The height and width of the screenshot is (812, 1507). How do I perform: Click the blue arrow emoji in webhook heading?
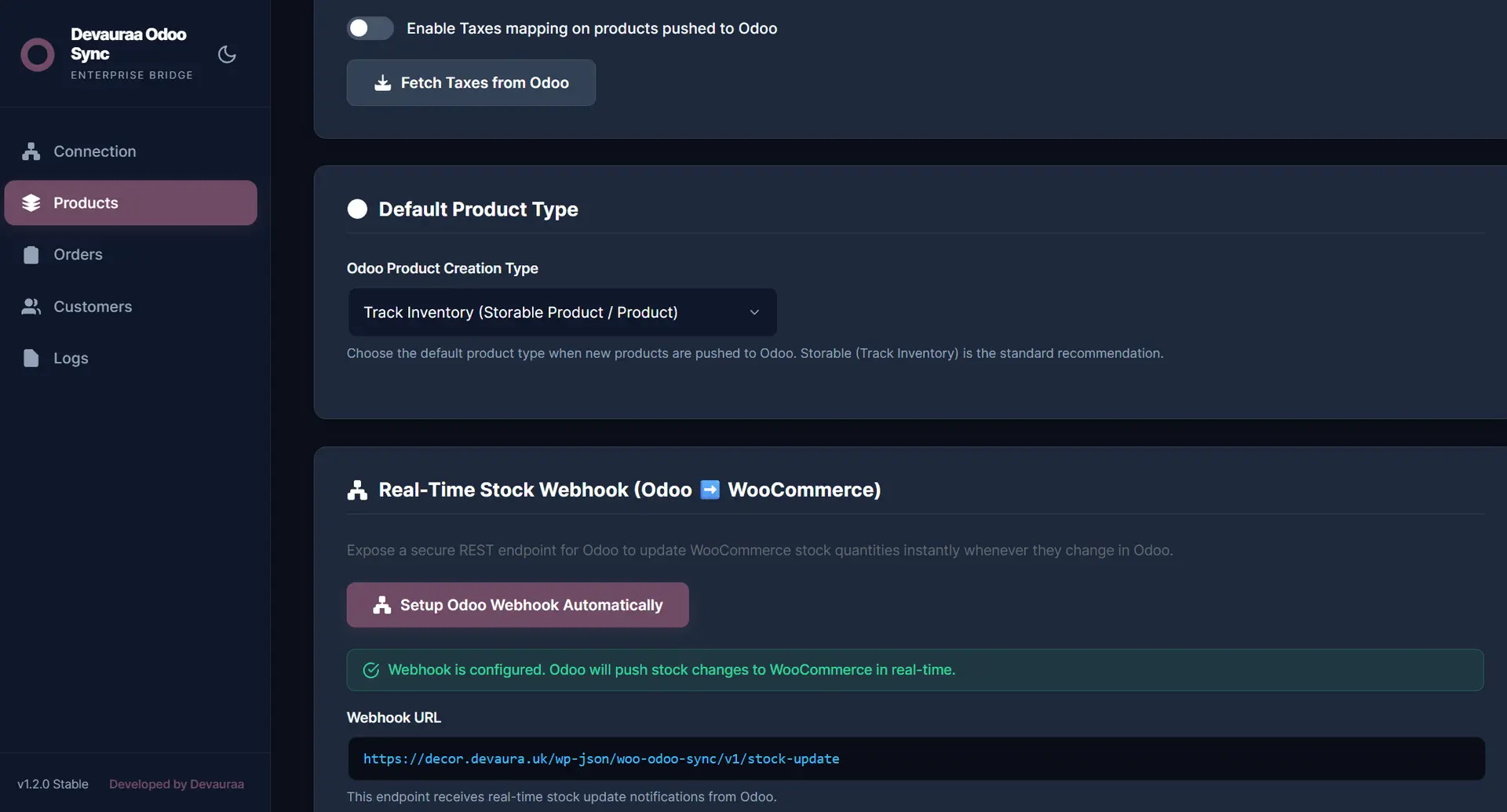(710, 490)
